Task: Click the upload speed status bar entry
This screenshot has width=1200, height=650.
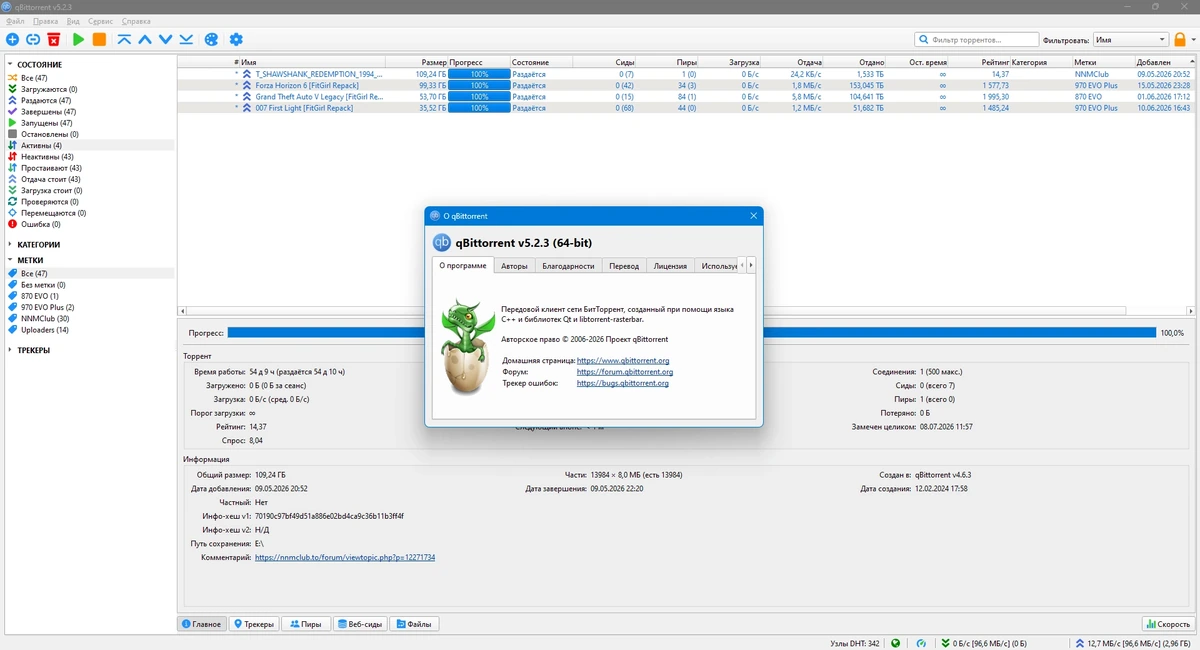Action: (x=1132, y=643)
